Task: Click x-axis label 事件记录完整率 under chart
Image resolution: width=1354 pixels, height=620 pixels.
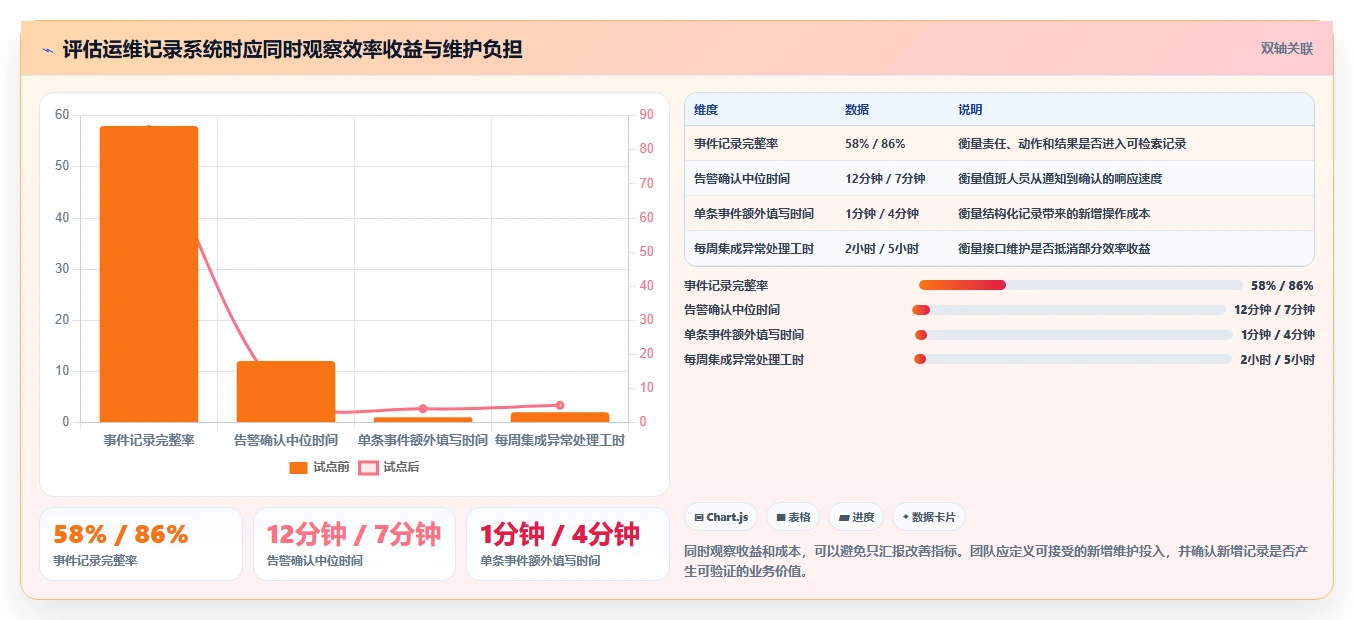Action: (149, 440)
